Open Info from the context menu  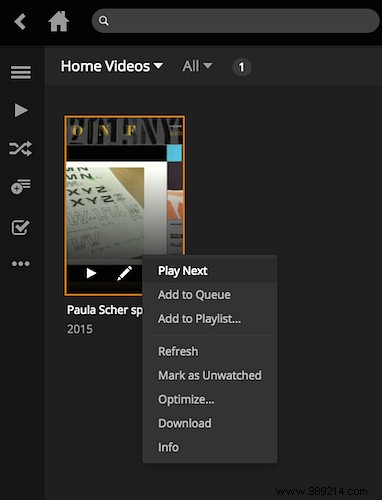(x=210, y=447)
